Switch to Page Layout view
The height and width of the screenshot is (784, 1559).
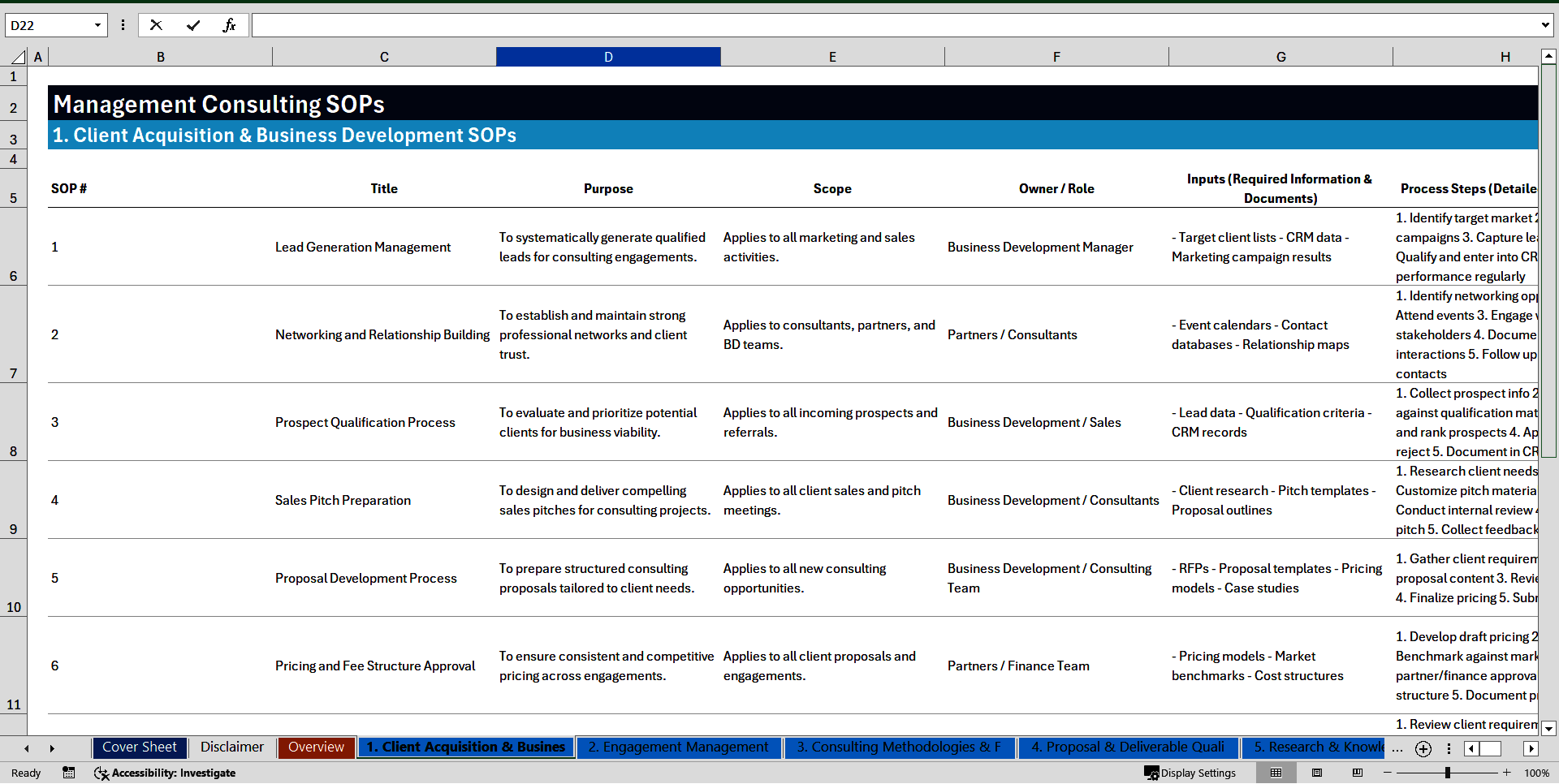point(1317,773)
